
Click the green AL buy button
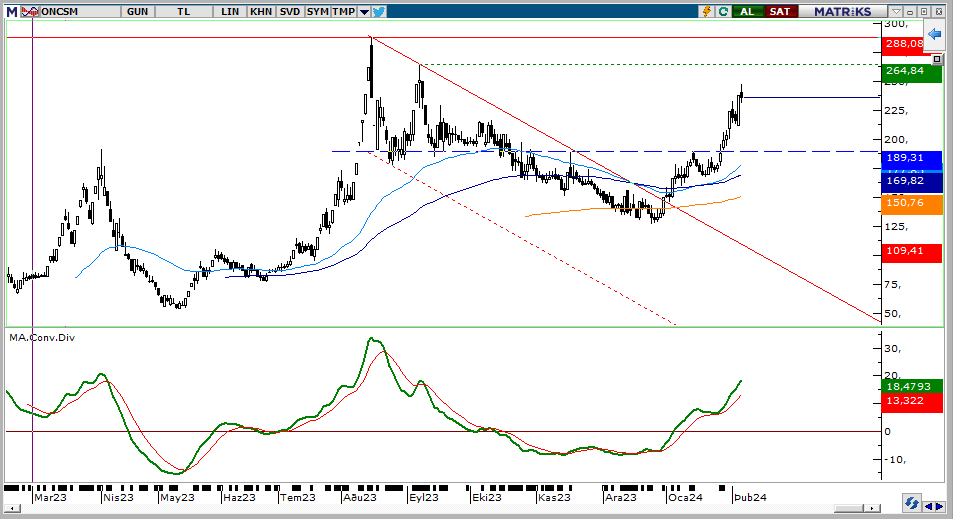(x=747, y=12)
